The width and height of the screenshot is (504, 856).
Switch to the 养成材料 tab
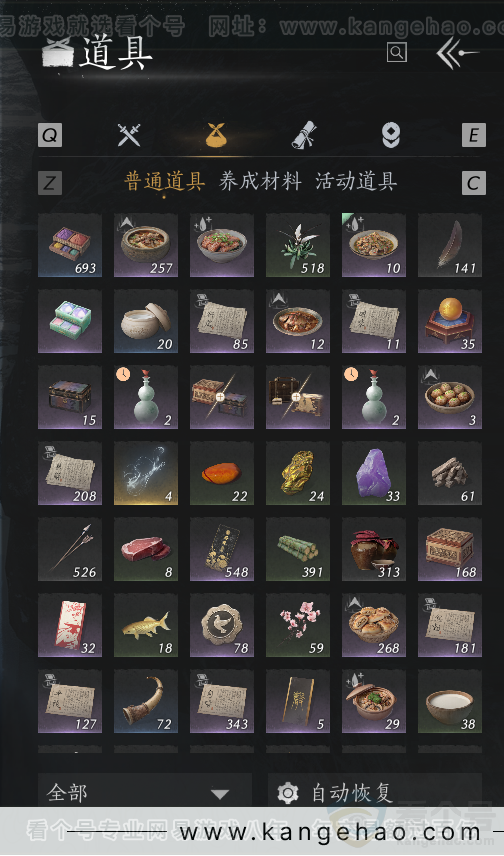(x=260, y=181)
